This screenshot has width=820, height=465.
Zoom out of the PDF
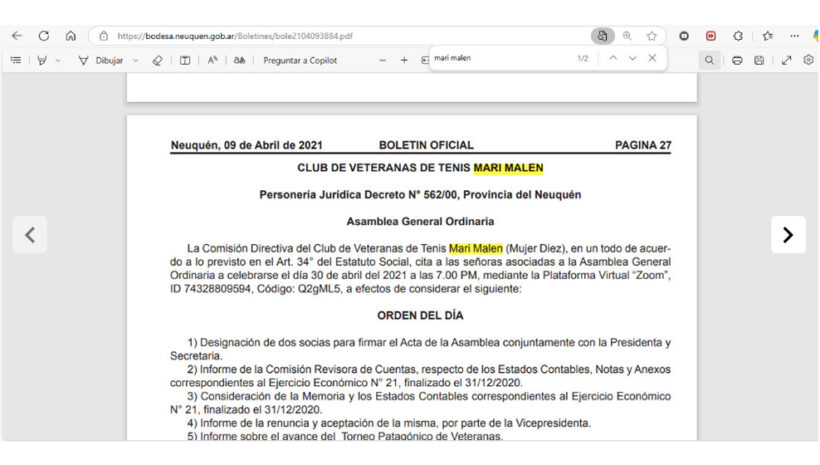click(x=382, y=60)
